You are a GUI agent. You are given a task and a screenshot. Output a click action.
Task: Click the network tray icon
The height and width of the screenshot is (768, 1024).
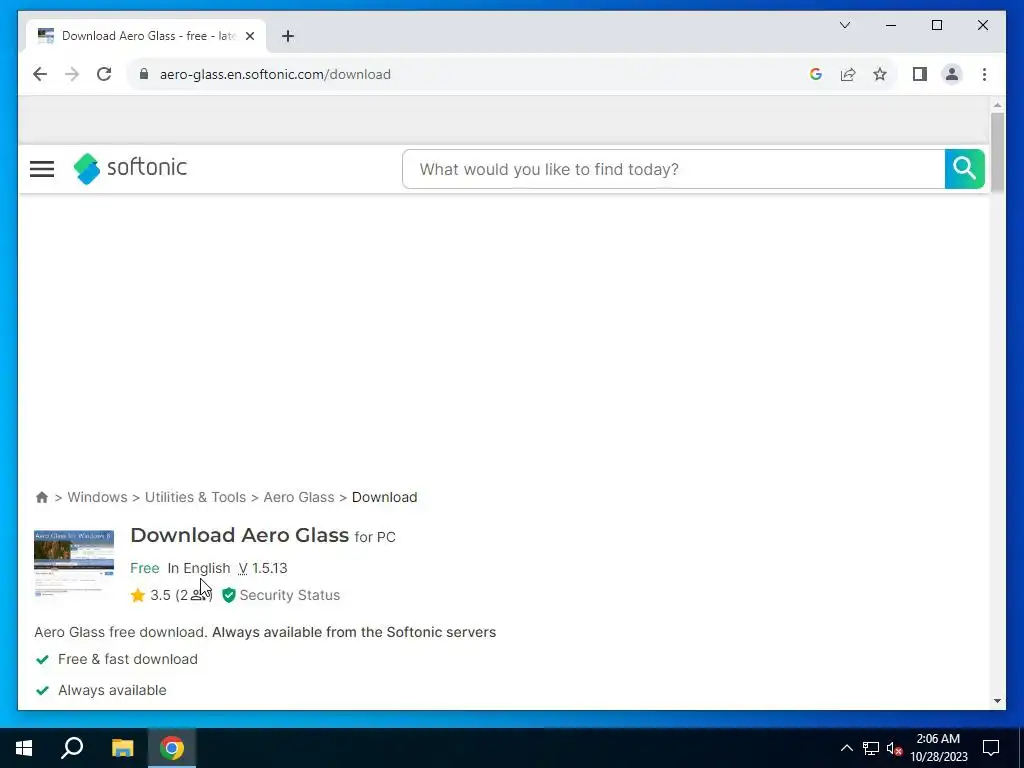[x=871, y=748]
